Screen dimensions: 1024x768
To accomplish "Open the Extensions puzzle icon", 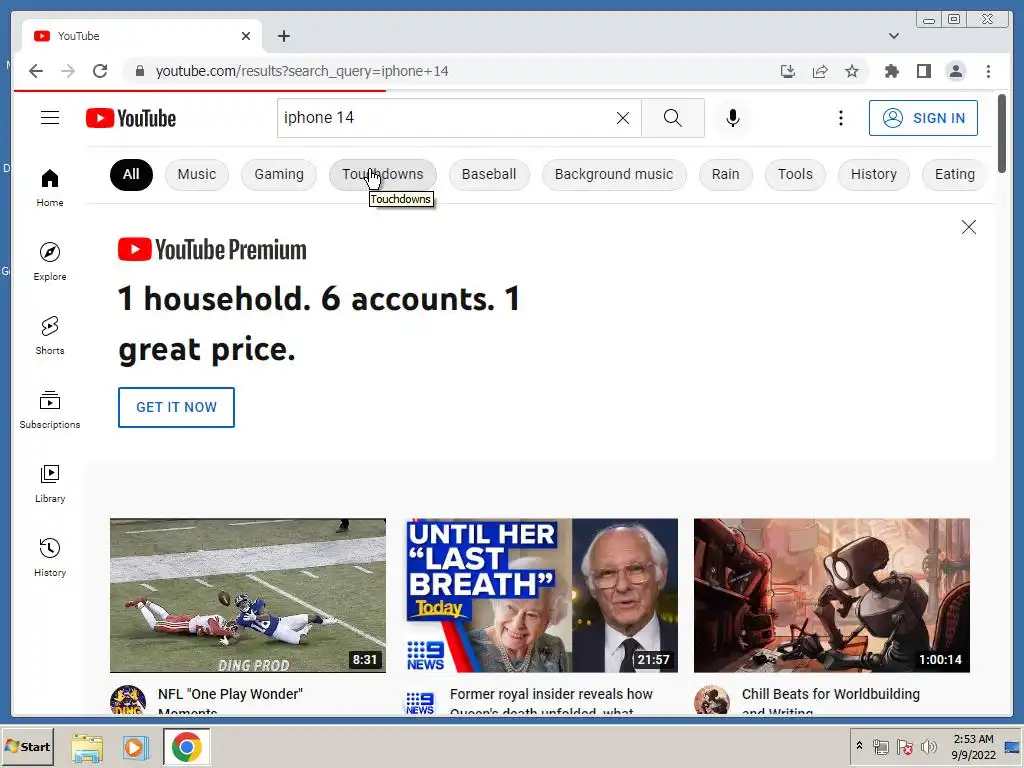I will pos(891,71).
